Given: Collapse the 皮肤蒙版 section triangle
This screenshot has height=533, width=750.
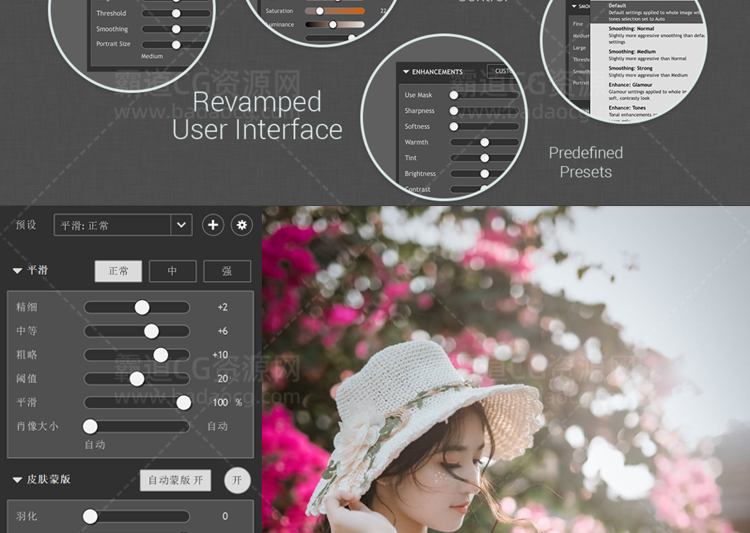Looking at the screenshot, I should 17,479.
